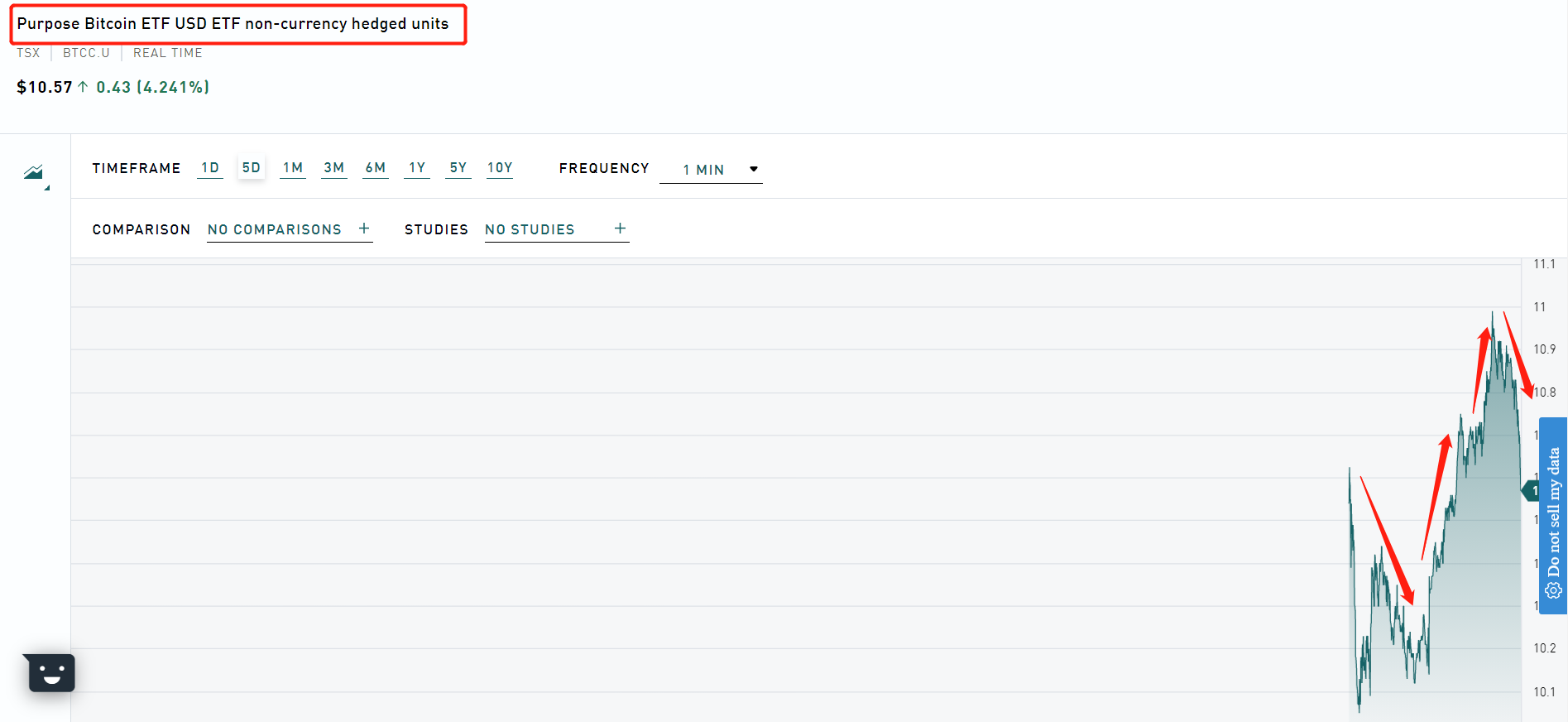Screen dimensions: 1568x722
Task: Select the 1M timeframe
Action: click(293, 168)
